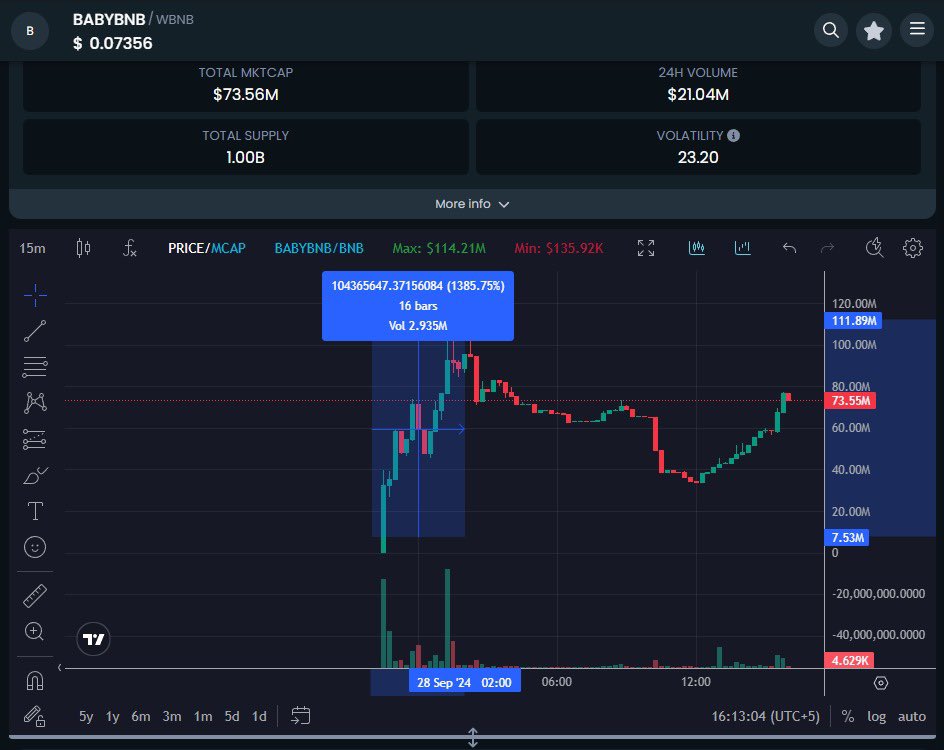
Task: Redo the chart action
Action: coord(828,248)
